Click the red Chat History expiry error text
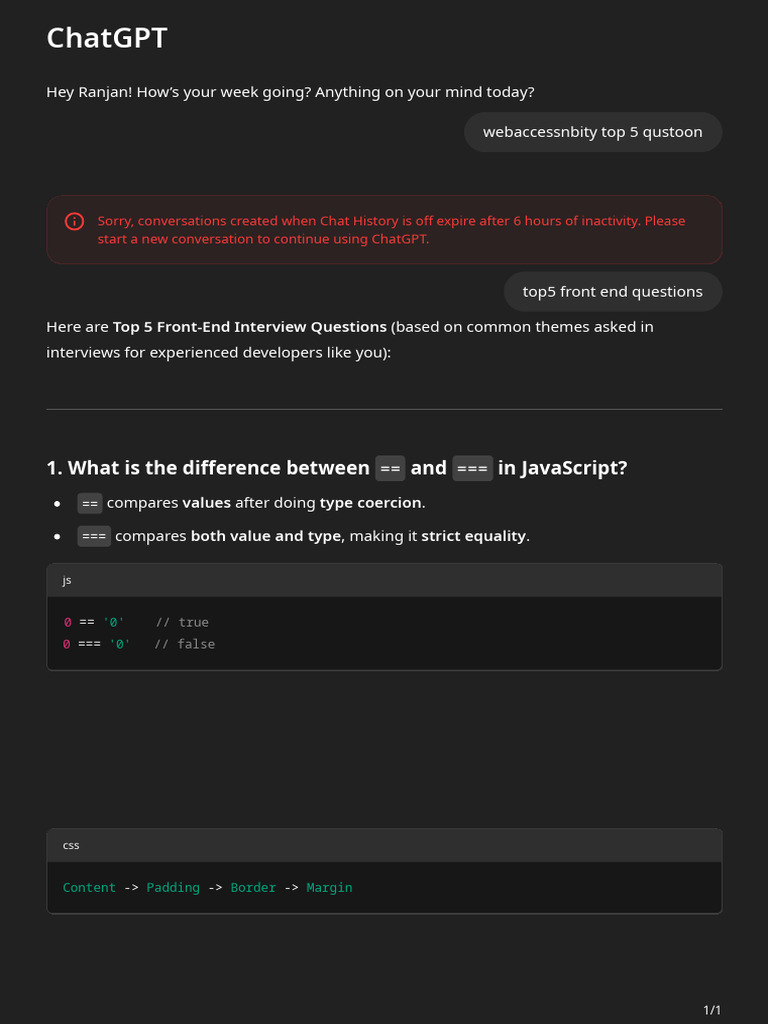The image size is (768, 1024). [x=391, y=229]
